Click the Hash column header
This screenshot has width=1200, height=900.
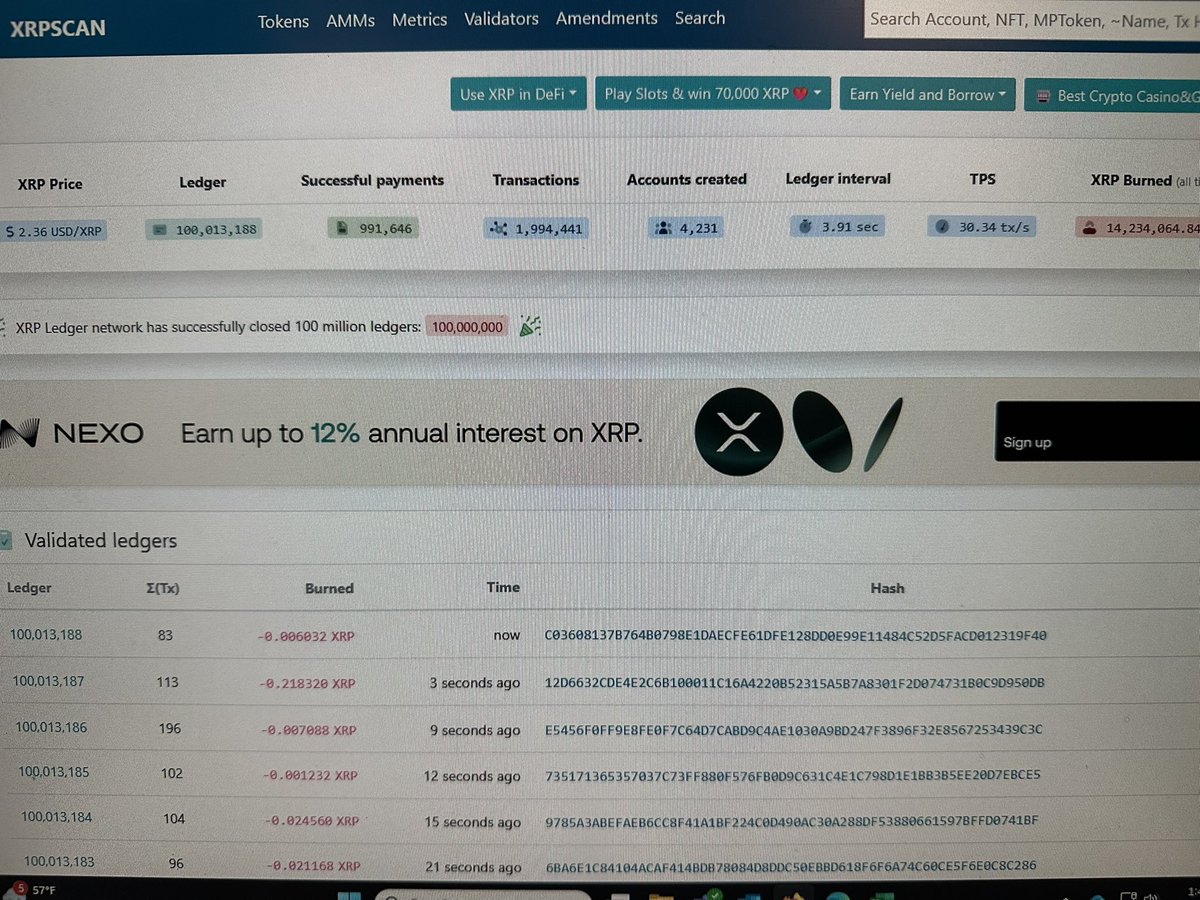coord(888,588)
